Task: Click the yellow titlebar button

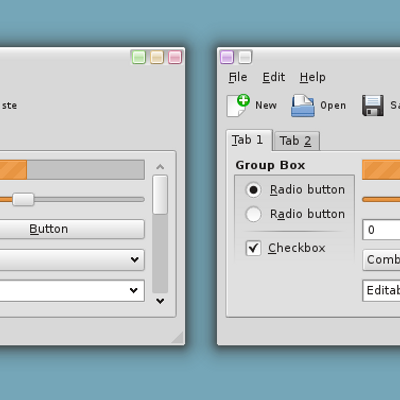Action: (x=157, y=57)
